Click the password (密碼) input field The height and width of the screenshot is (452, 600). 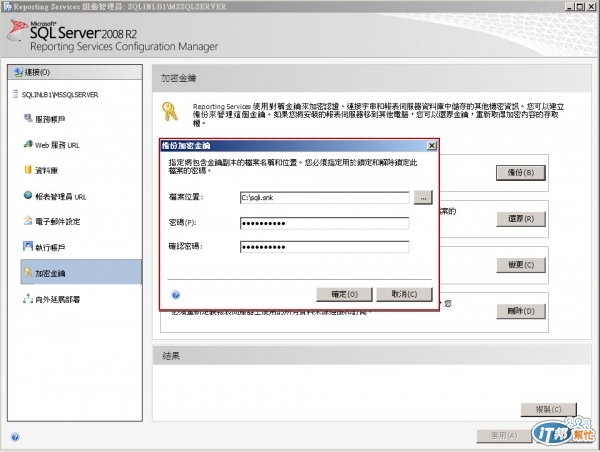pos(324,223)
